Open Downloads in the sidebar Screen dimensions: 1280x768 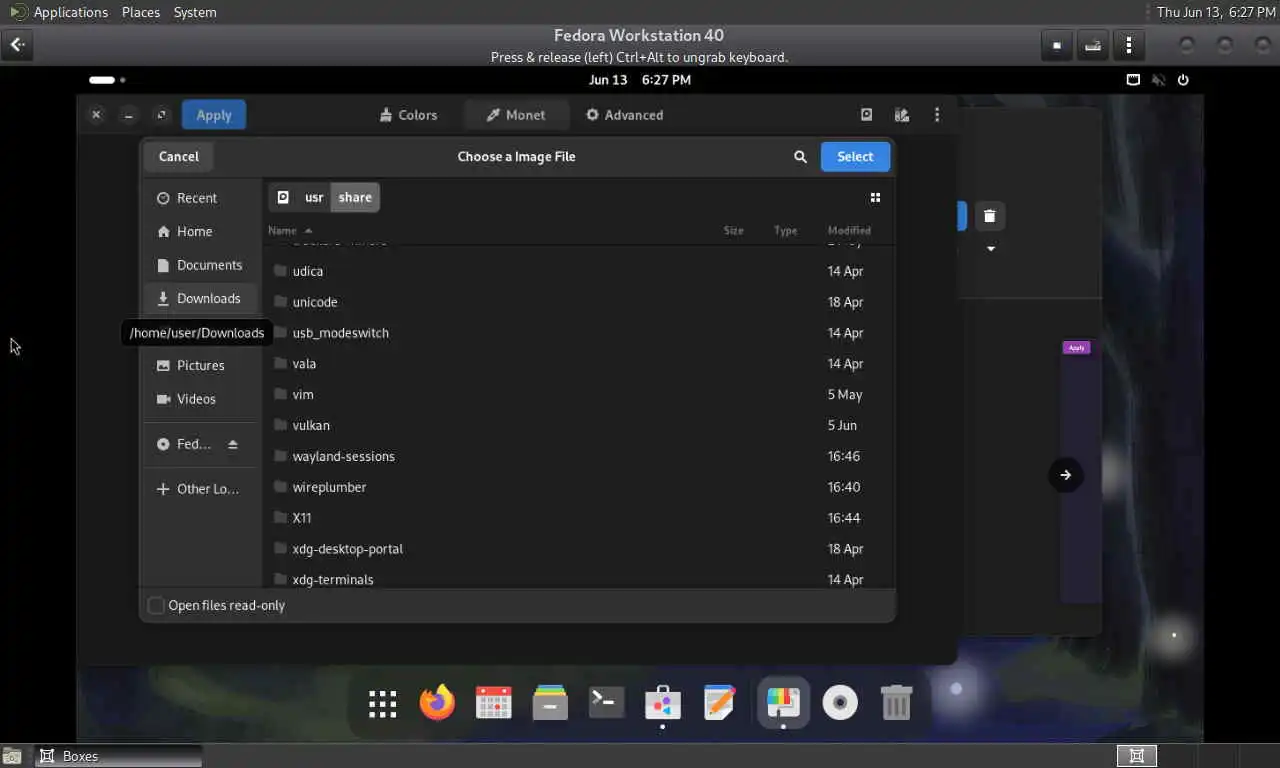200,298
